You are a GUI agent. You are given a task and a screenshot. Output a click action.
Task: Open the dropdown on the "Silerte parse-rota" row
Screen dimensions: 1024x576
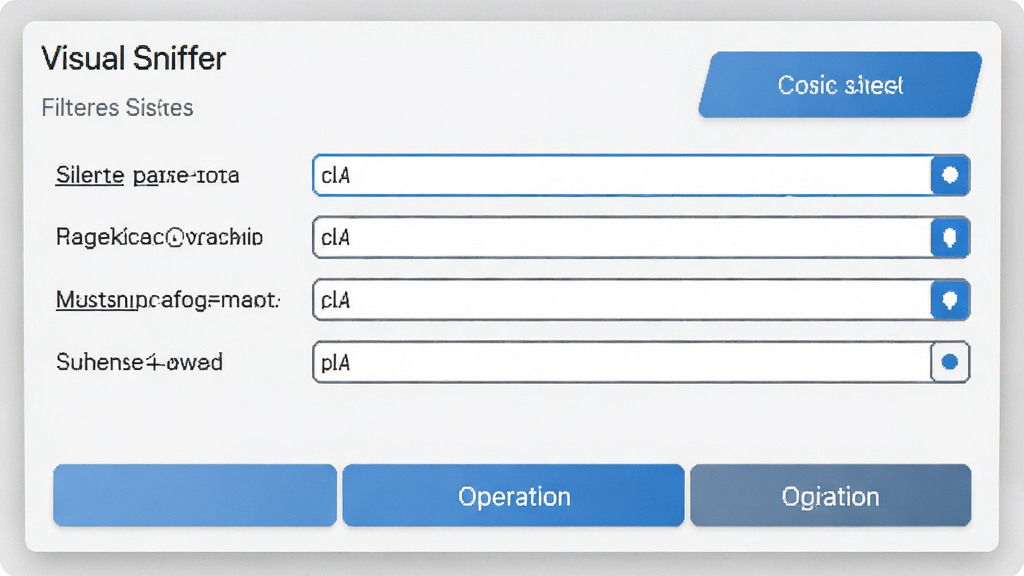[950, 175]
